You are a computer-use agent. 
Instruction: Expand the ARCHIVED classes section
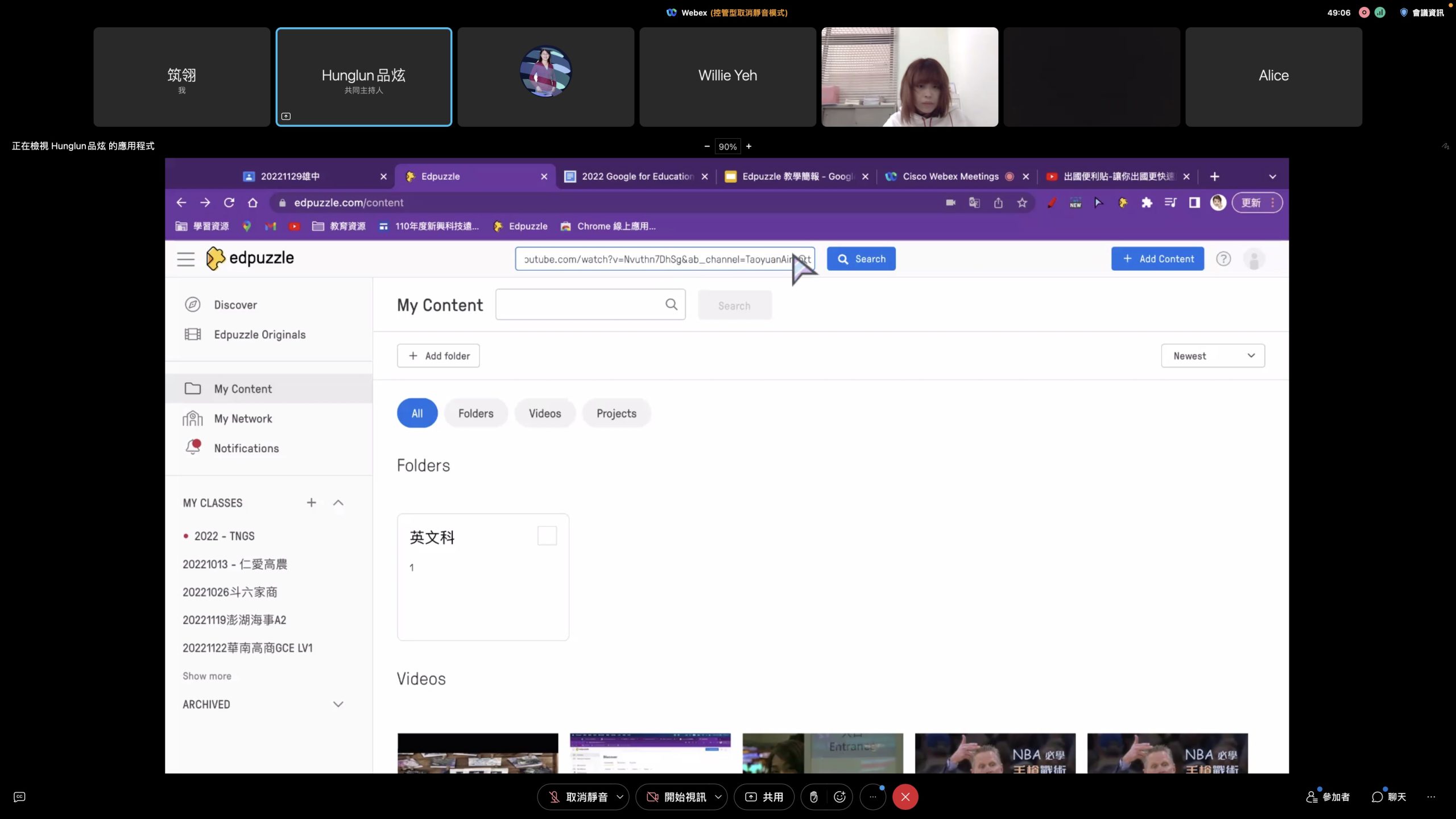pos(338,704)
